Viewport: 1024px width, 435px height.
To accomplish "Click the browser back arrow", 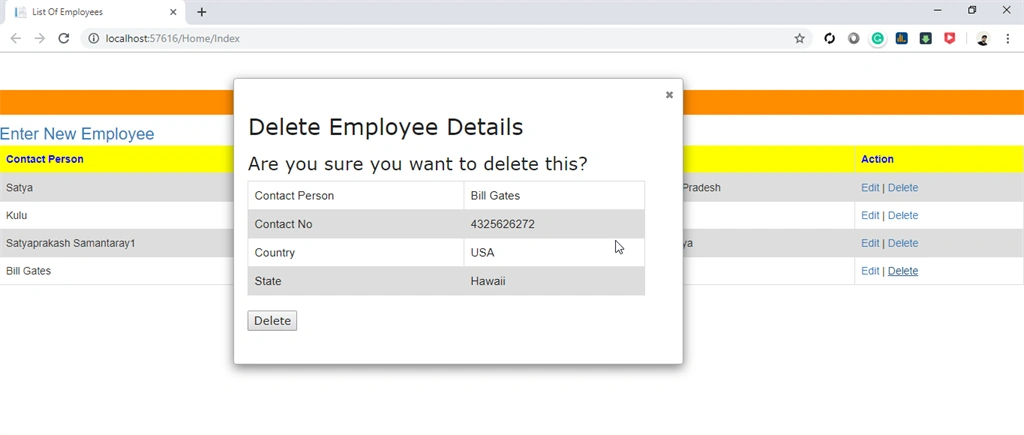I will pyautogui.click(x=16, y=39).
